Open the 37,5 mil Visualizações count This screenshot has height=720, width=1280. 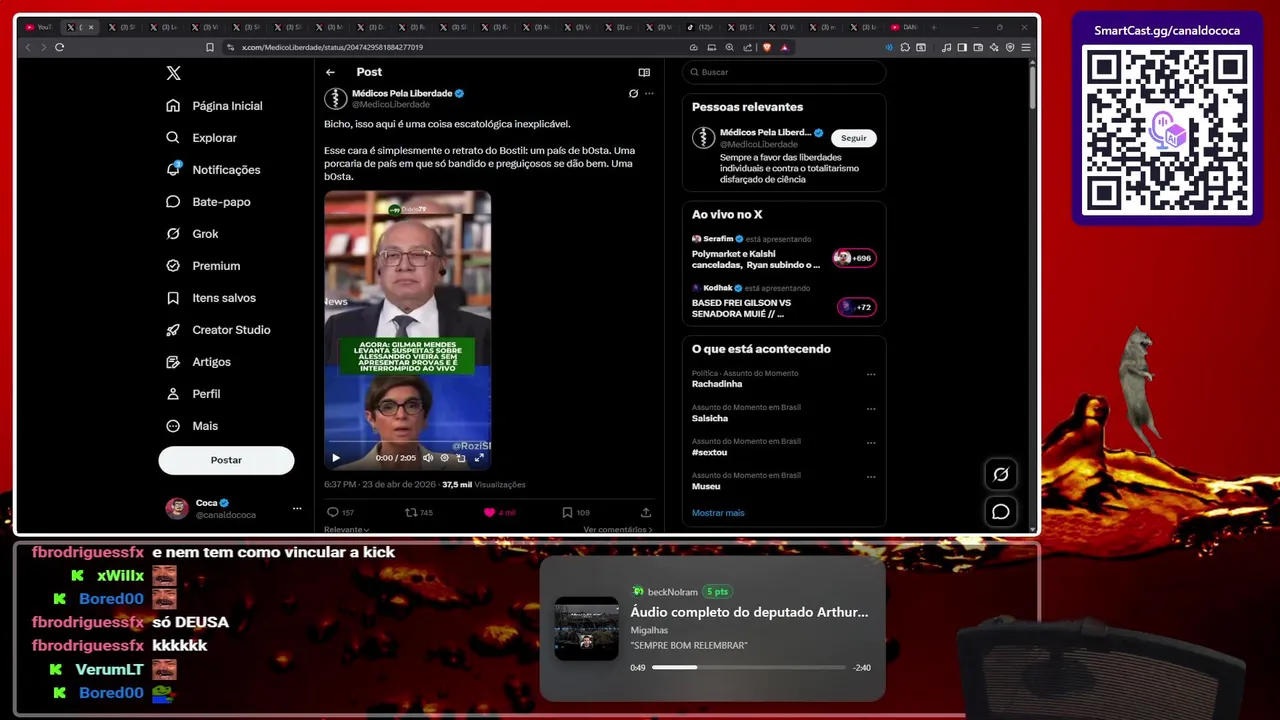484,485
